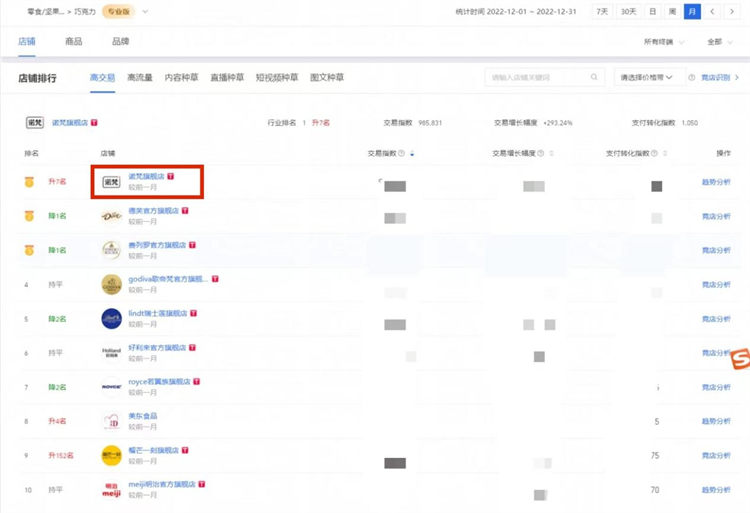Image resolution: width=750 pixels, height=513 pixels.
Task: Open the 所有终端 dropdown
Action: pos(661,42)
